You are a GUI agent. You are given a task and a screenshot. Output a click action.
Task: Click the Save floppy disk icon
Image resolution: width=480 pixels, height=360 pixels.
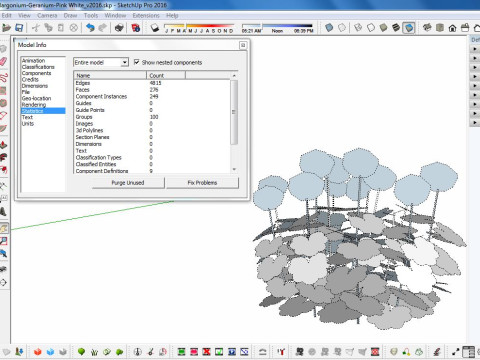pyautogui.click(x=19, y=28)
